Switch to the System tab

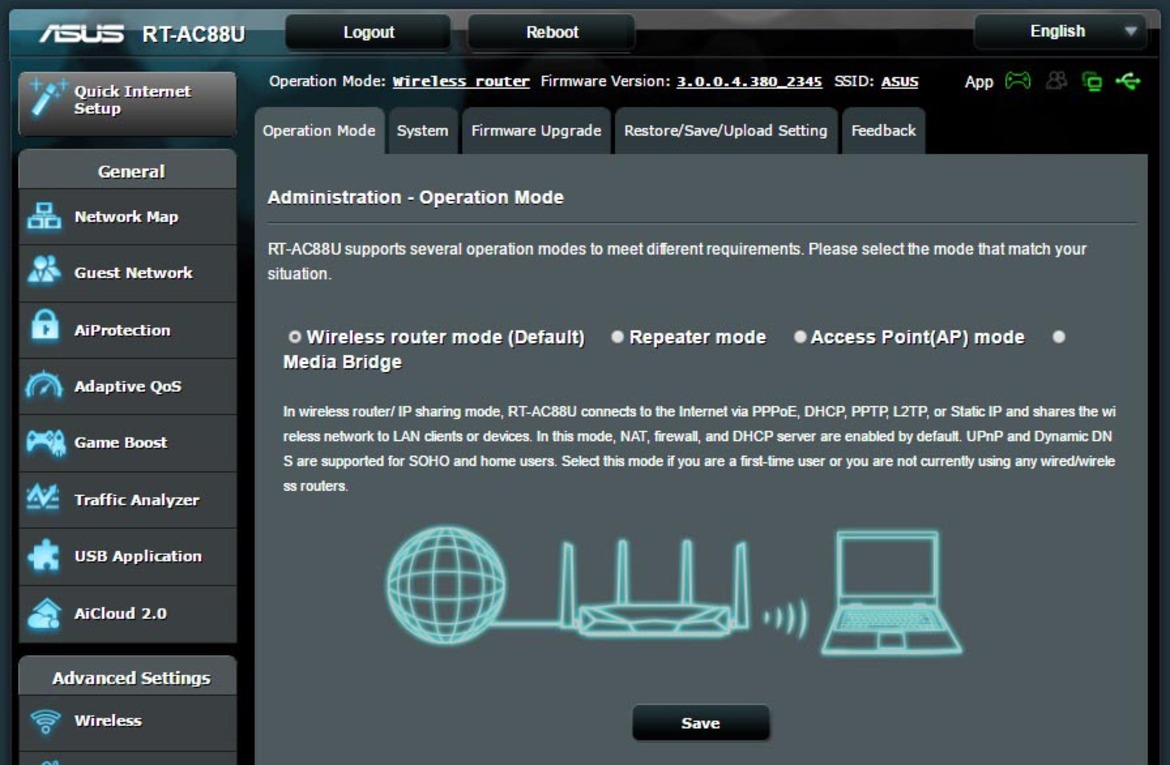pyautogui.click(x=422, y=131)
